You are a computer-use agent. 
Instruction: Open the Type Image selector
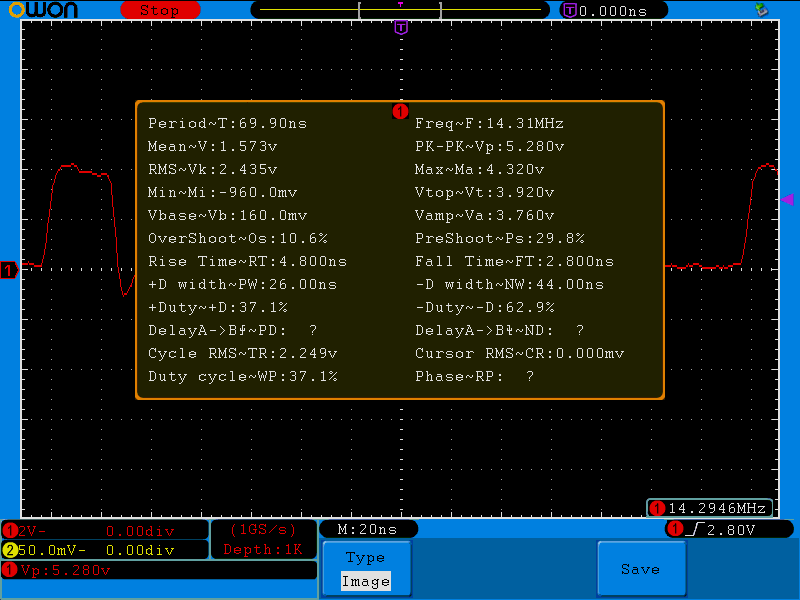coord(365,569)
